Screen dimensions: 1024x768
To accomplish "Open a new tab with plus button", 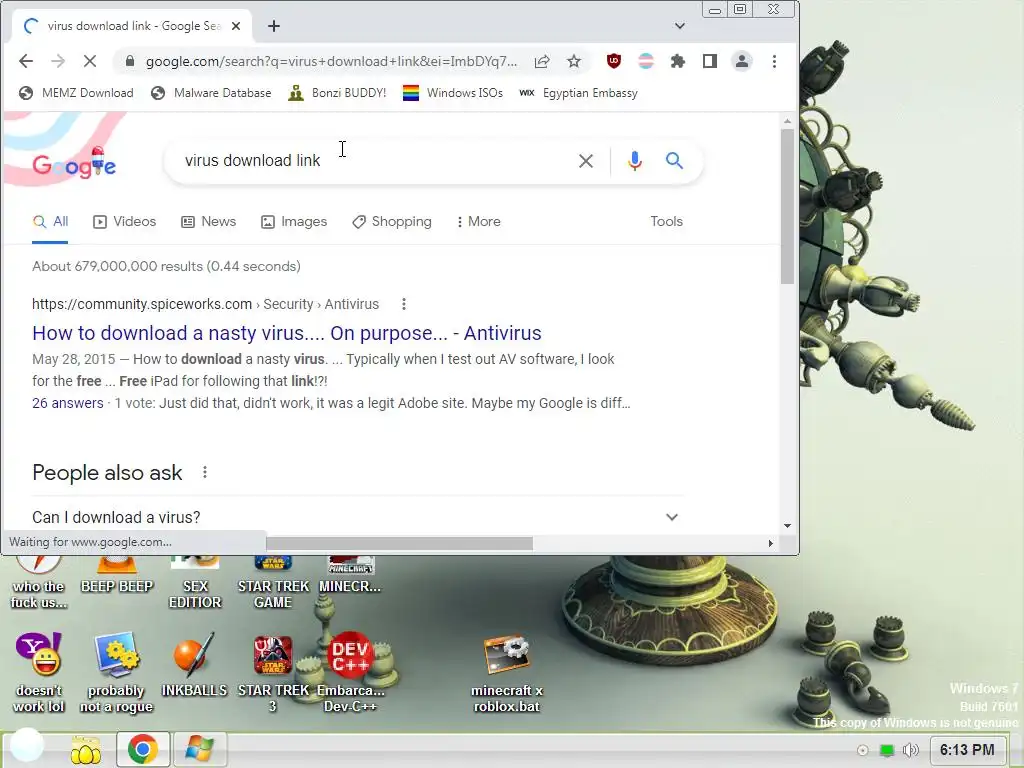I will (274, 26).
